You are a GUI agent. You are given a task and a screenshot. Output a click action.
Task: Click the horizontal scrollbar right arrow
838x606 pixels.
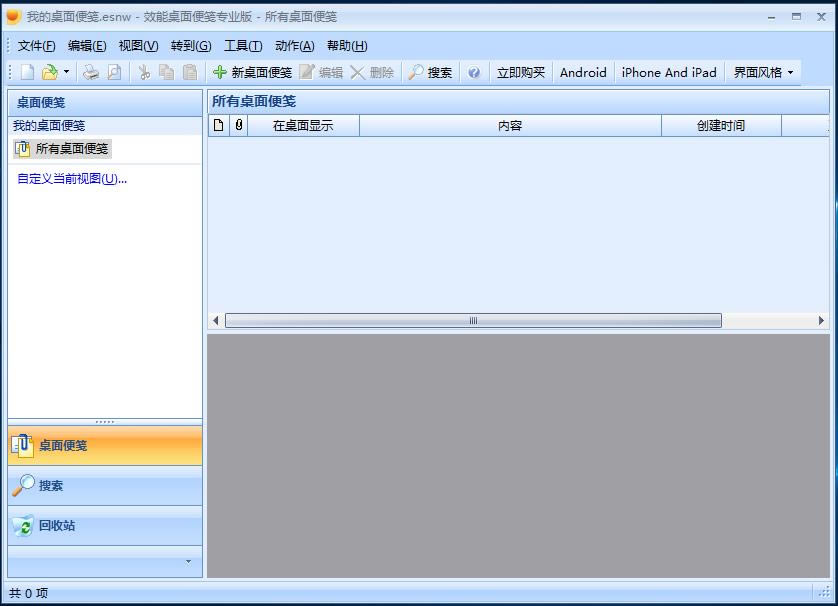point(821,321)
